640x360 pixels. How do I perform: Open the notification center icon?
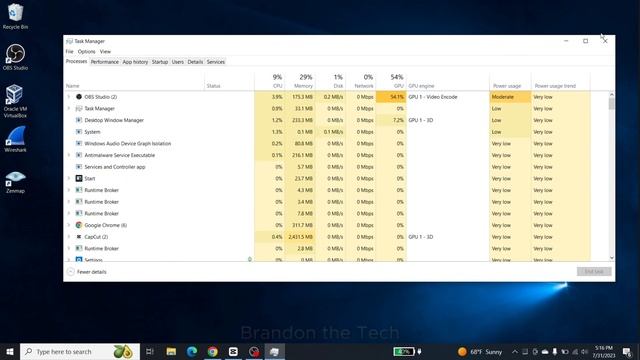[627, 351]
